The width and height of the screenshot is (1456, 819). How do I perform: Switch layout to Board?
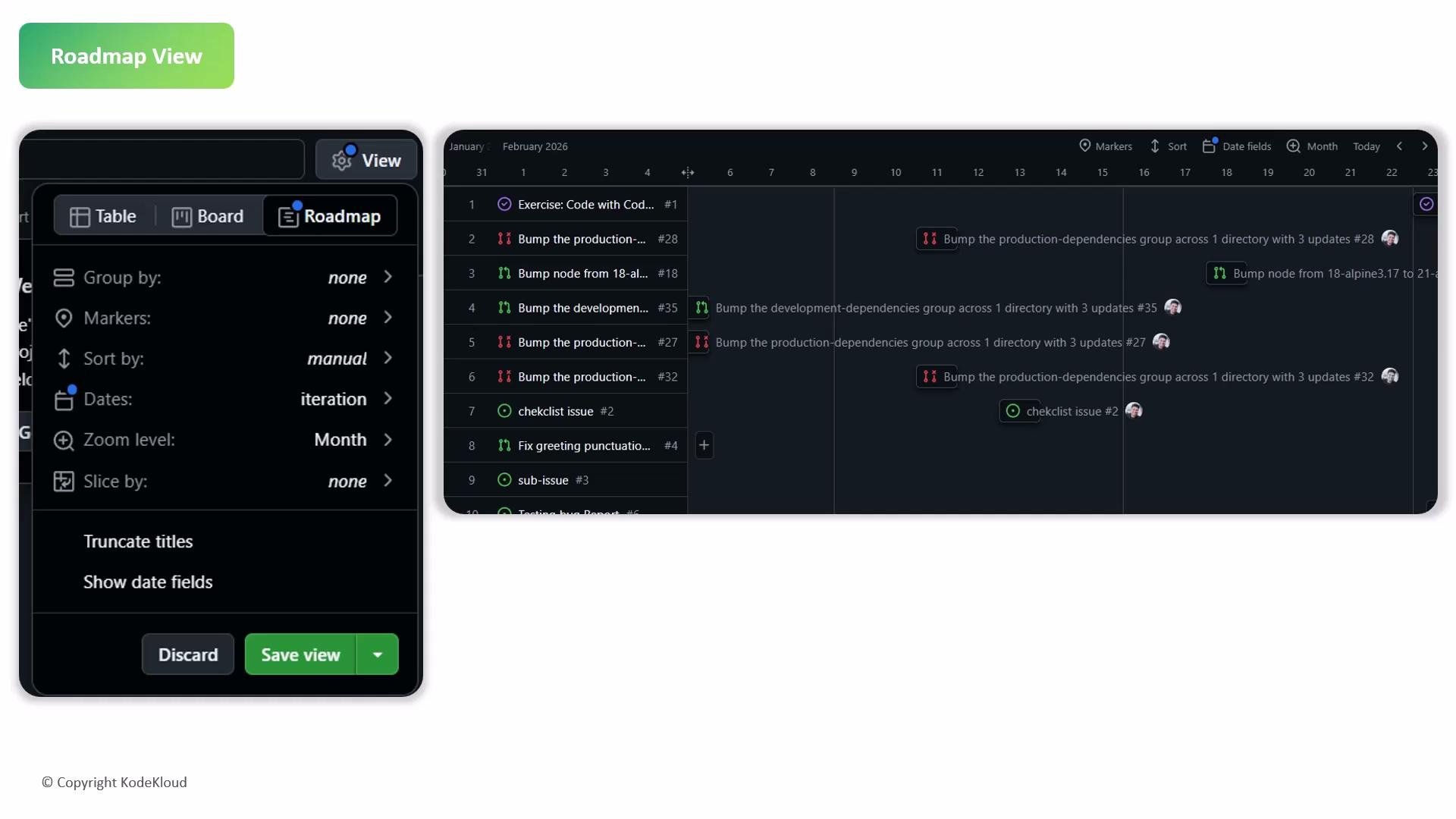pyautogui.click(x=208, y=216)
